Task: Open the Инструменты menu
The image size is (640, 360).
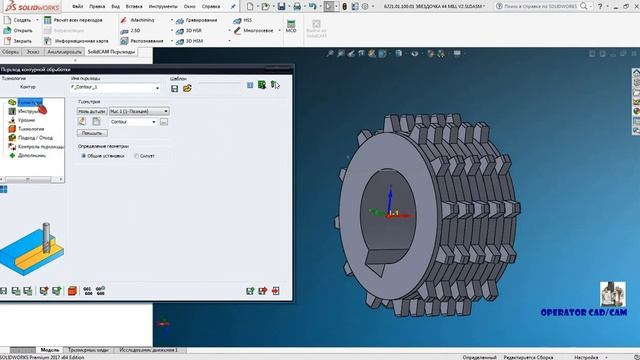Action: (x=163, y=7)
